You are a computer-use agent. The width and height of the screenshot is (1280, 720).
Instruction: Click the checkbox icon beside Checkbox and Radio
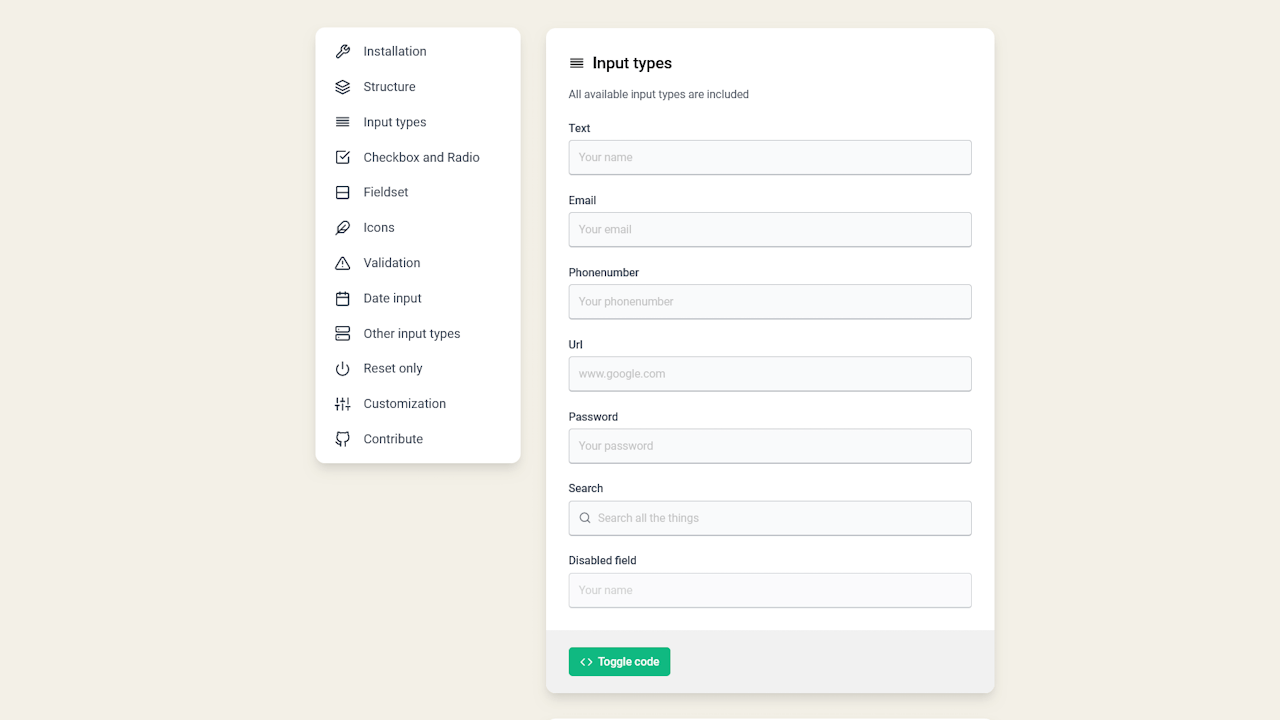tap(342, 157)
